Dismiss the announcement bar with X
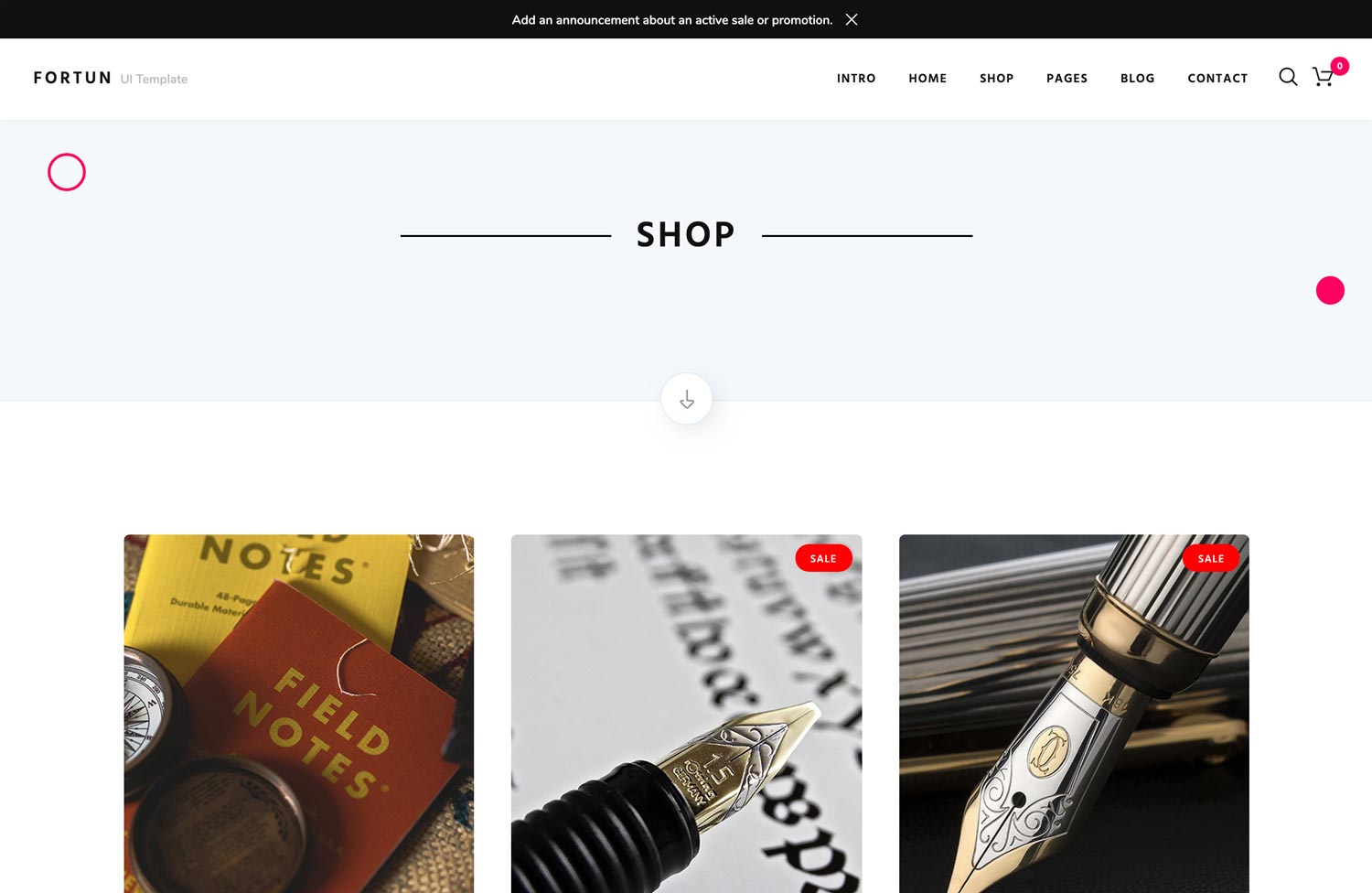Screen dimensions: 1372x893 [852, 19]
